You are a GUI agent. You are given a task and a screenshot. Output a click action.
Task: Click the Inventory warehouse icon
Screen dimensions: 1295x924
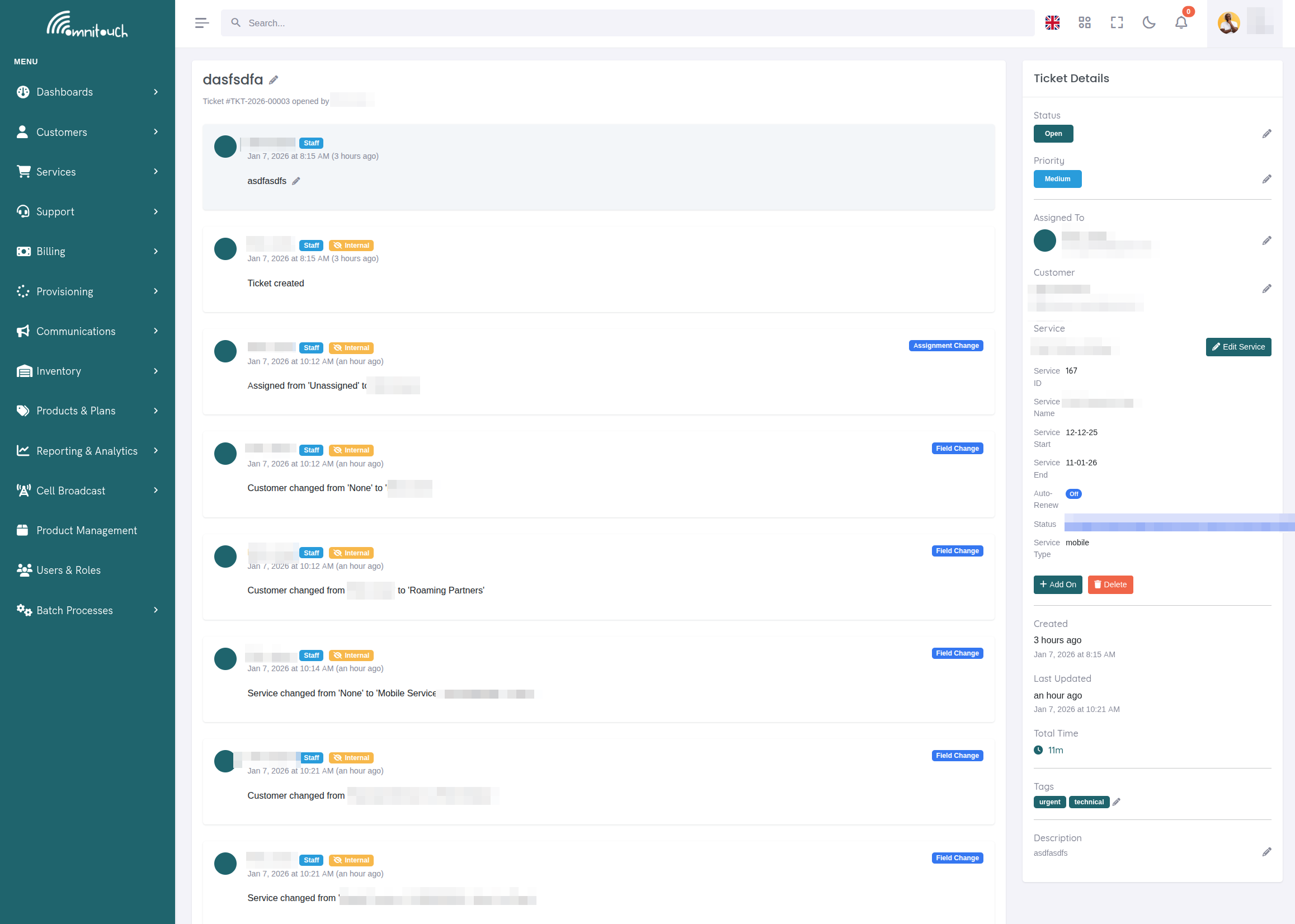24,371
